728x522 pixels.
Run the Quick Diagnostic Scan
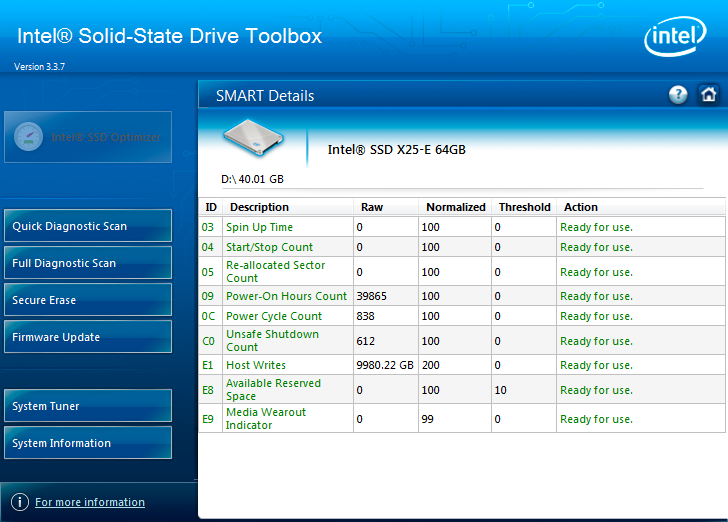click(x=88, y=226)
